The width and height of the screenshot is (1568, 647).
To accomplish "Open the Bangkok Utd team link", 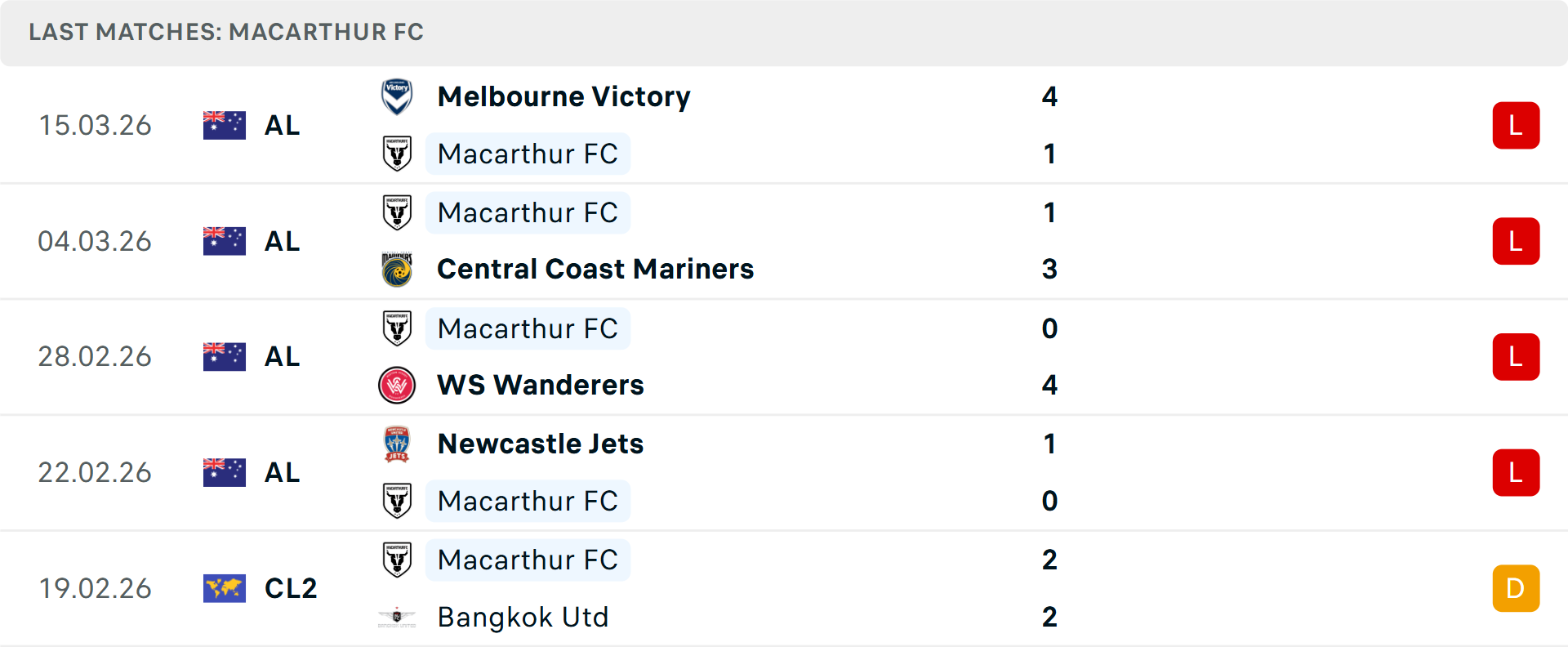I will 523,617.
